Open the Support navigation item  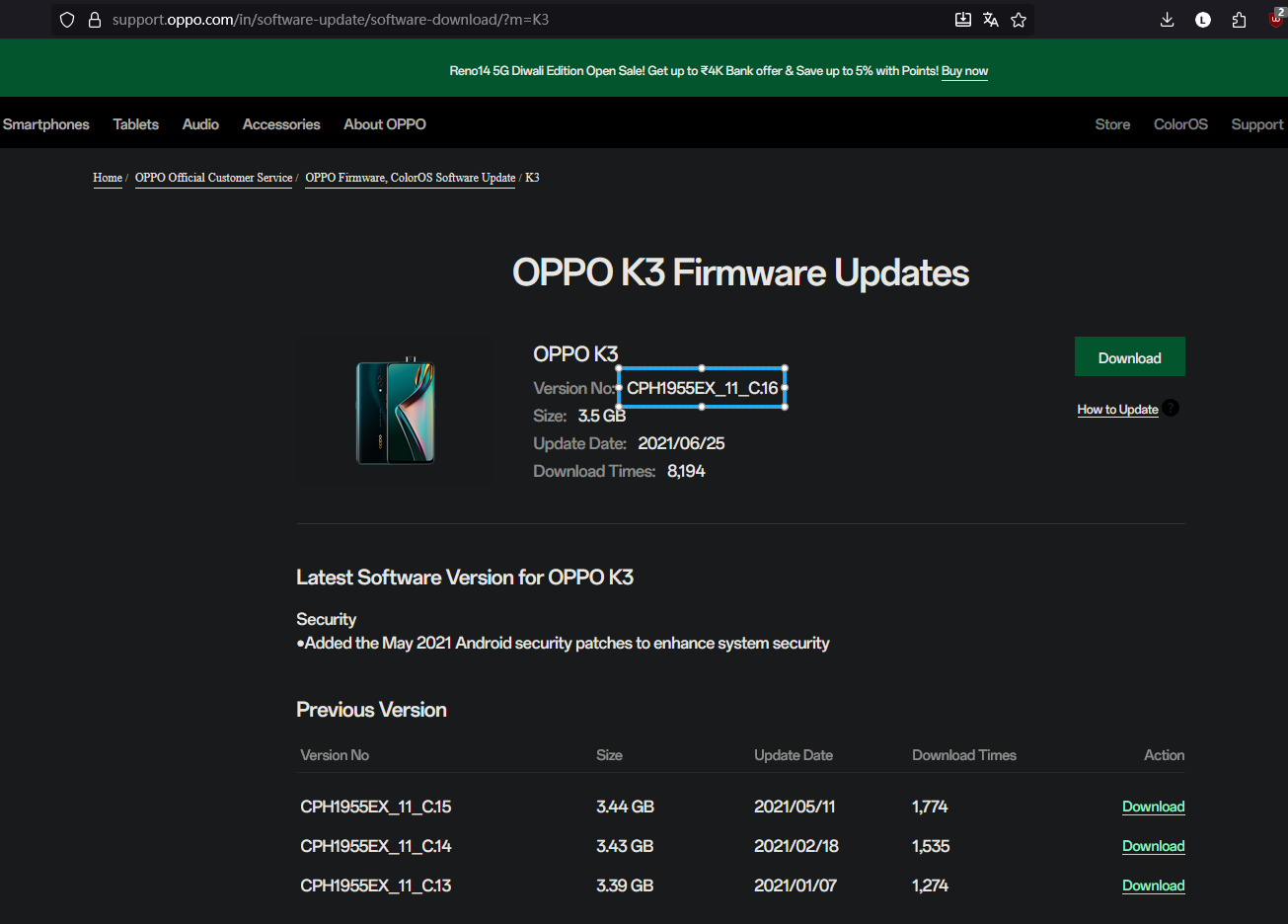pyautogui.click(x=1256, y=124)
